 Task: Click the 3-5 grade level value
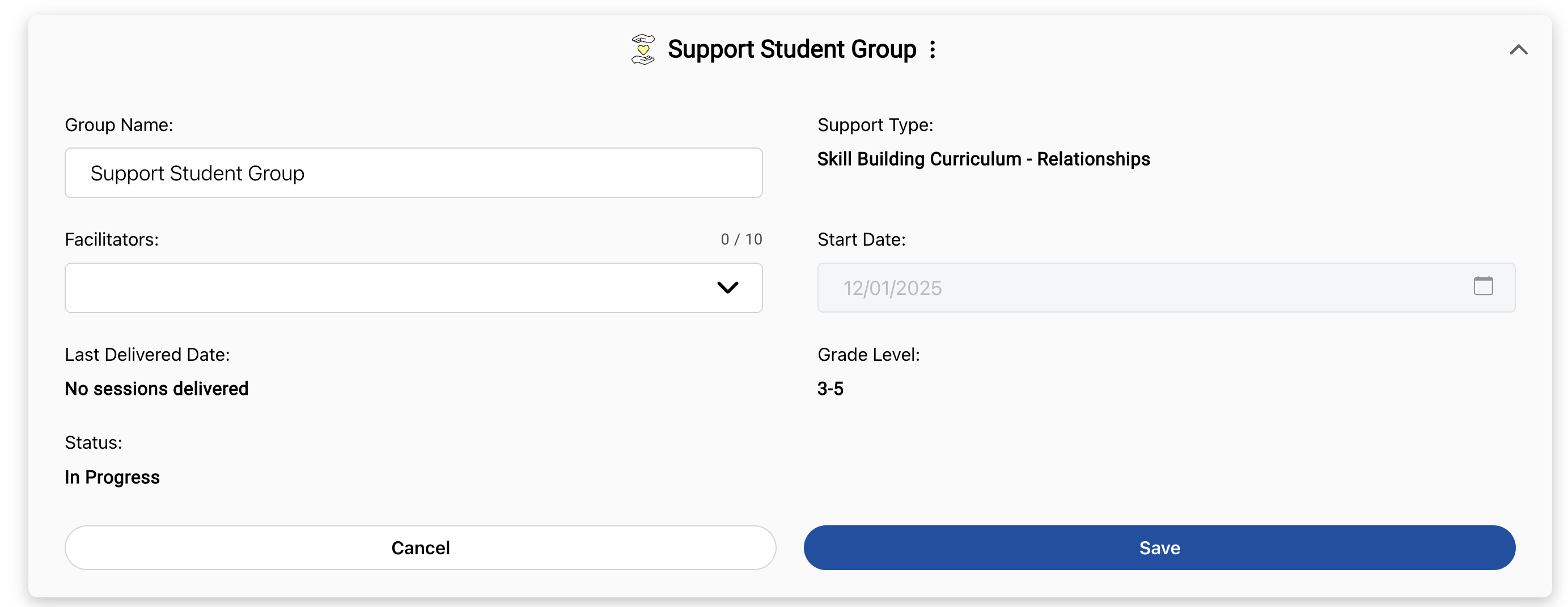(830, 389)
